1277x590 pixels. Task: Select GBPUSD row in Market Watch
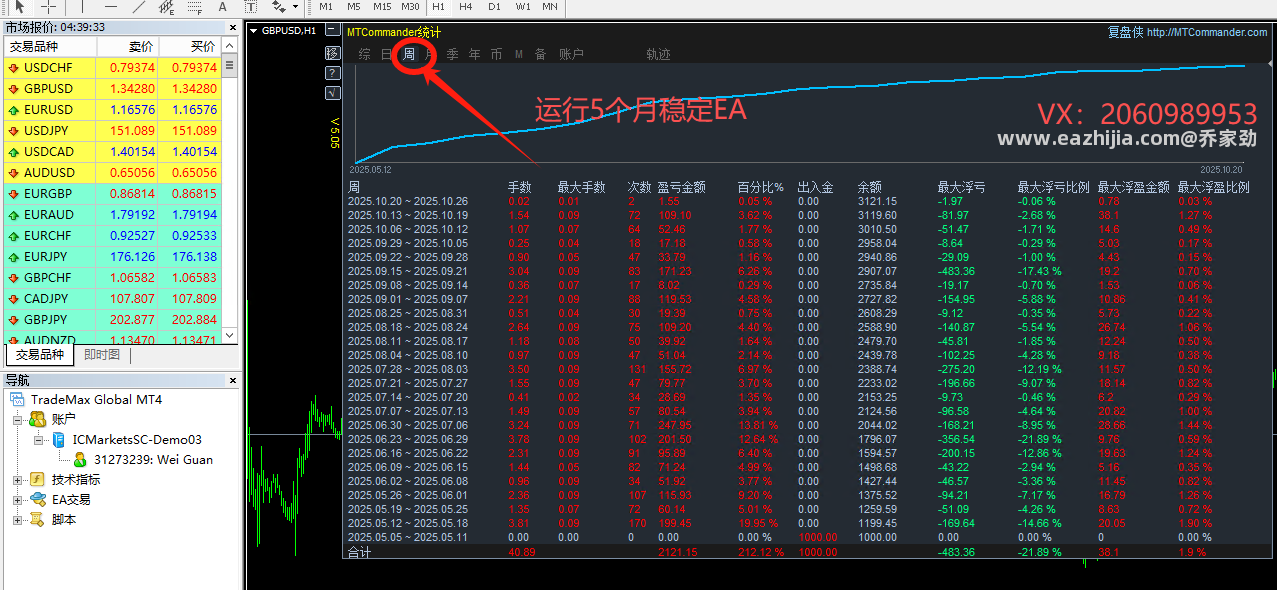111,89
